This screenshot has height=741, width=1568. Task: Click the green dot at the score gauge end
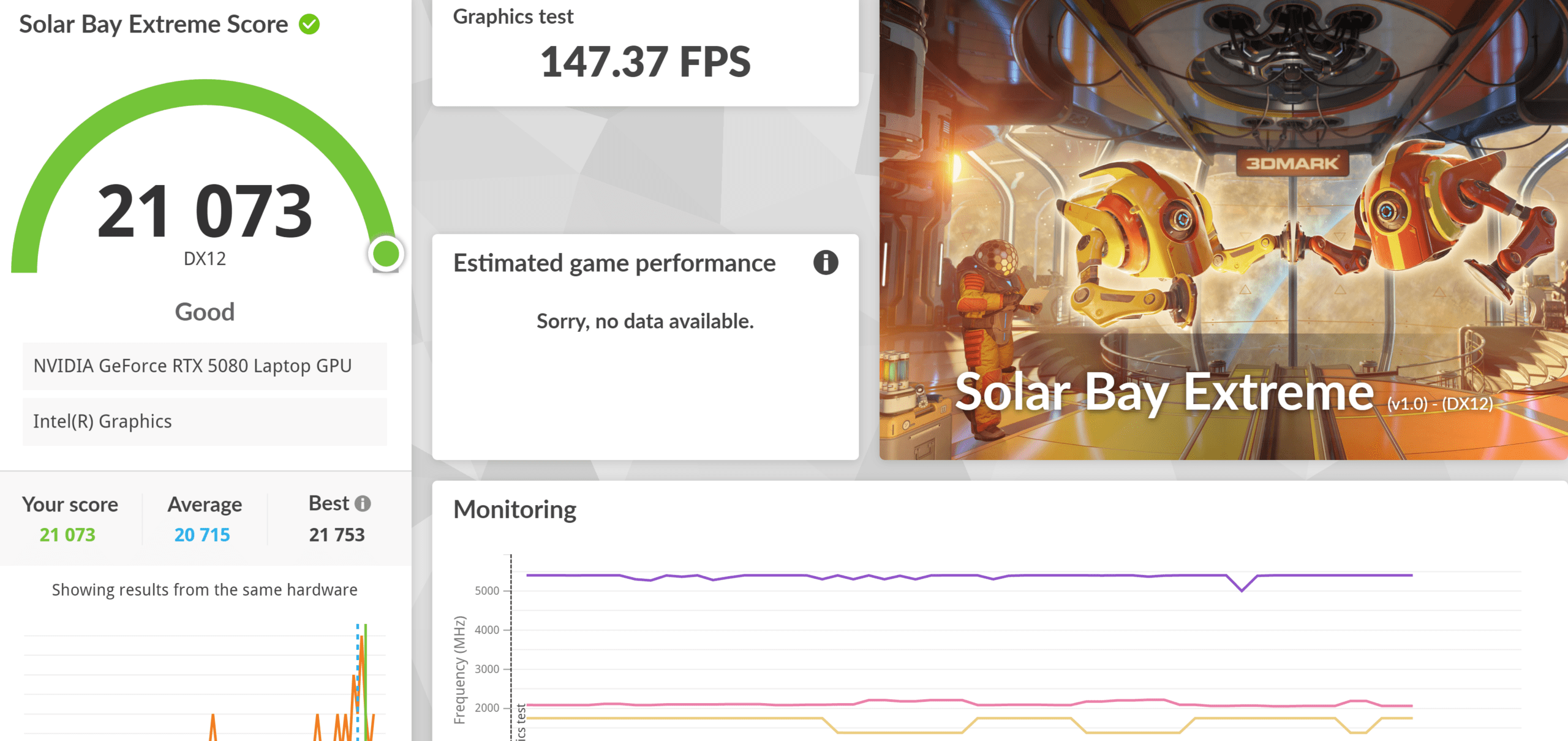(386, 254)
